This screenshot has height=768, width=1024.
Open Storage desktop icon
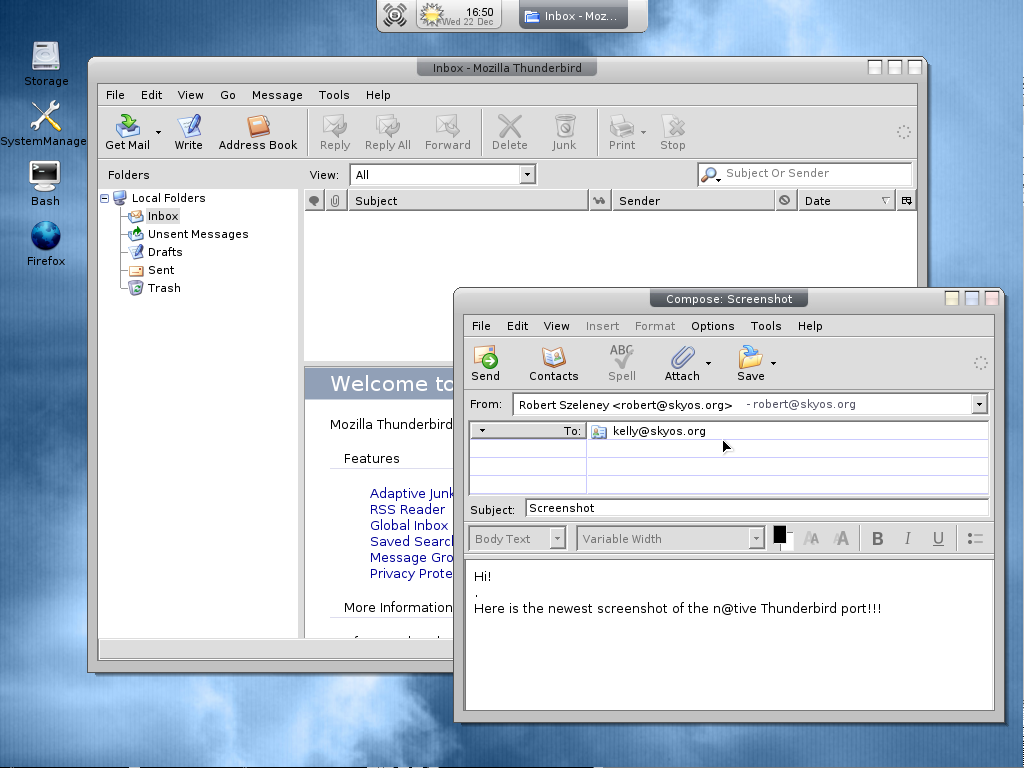point(46,64)
